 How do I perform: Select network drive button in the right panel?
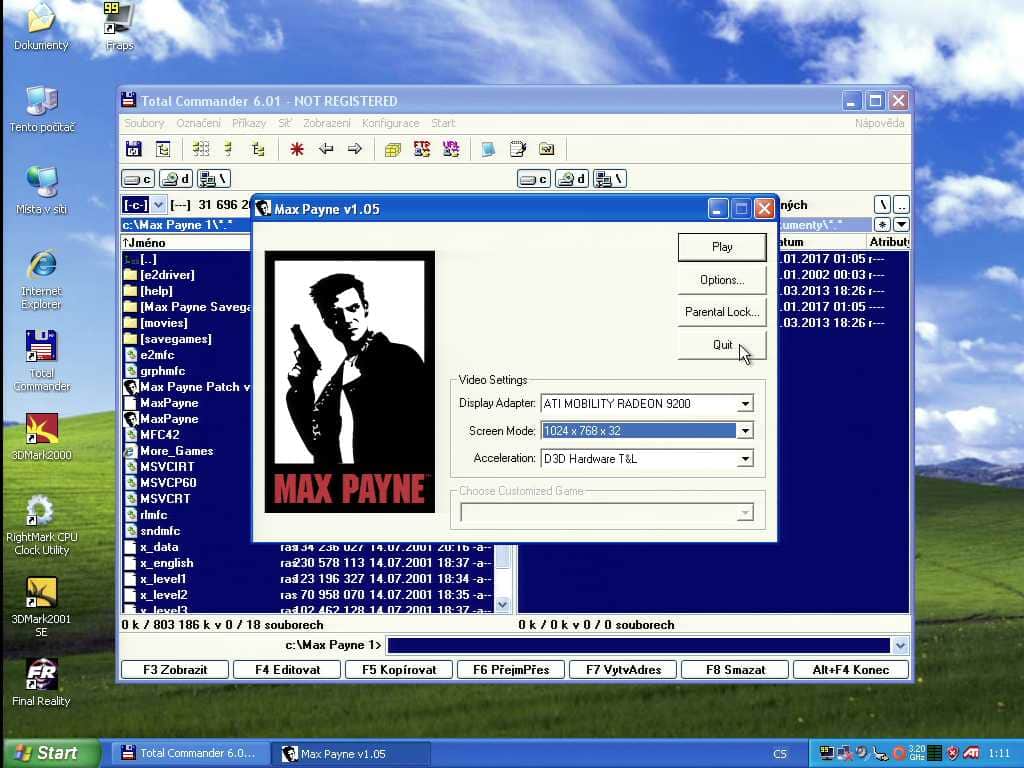(609, 178)
